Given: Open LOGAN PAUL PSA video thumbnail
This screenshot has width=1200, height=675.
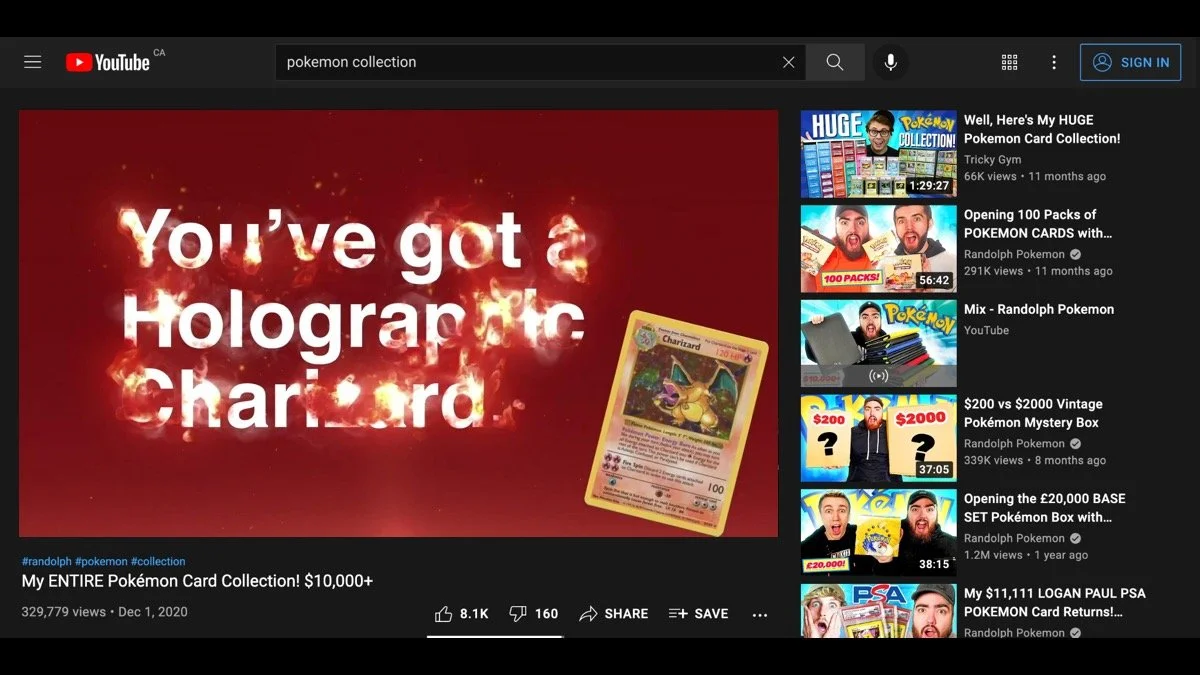Looking at the screenshot, I should (x=878, y=611).
